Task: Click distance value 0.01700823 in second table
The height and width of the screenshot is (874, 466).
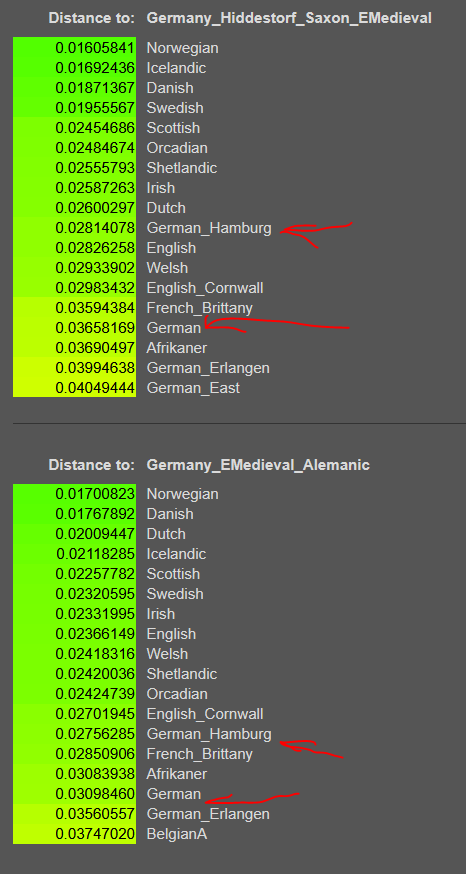Action: 74,494
